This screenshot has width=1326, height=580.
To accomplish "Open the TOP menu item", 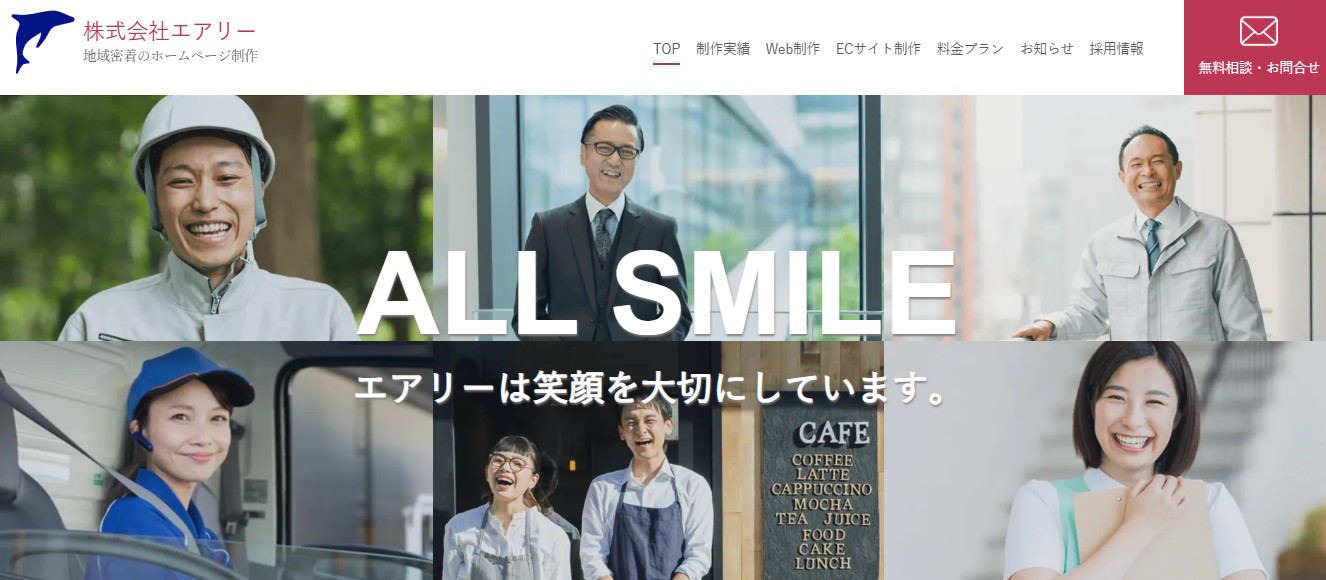I will [666, 48].
